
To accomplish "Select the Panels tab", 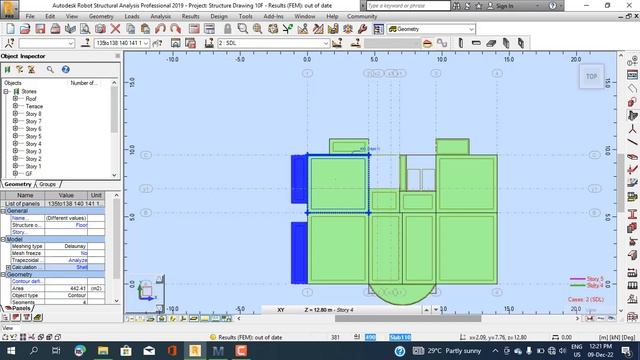I will tap(18, 308).
